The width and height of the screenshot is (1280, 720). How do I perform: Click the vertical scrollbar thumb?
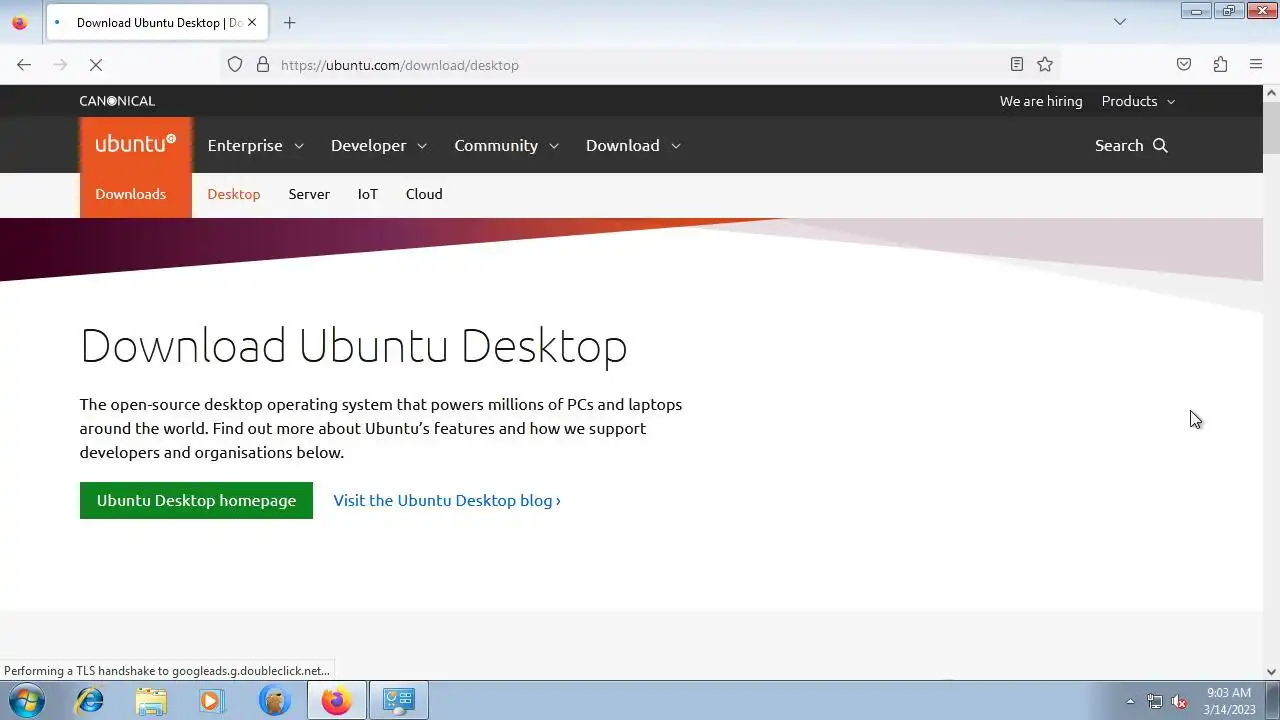pos(1271,128)
